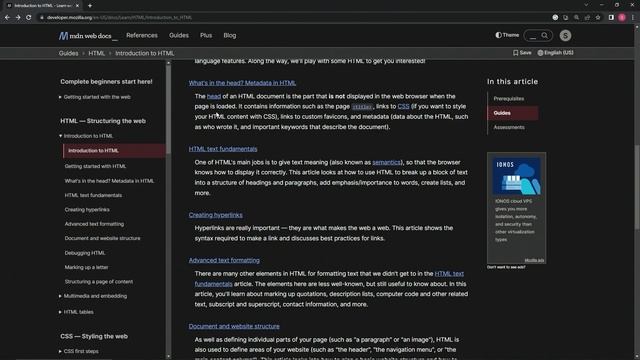Click the extension icon left of address bar icons

click(555, 18)
